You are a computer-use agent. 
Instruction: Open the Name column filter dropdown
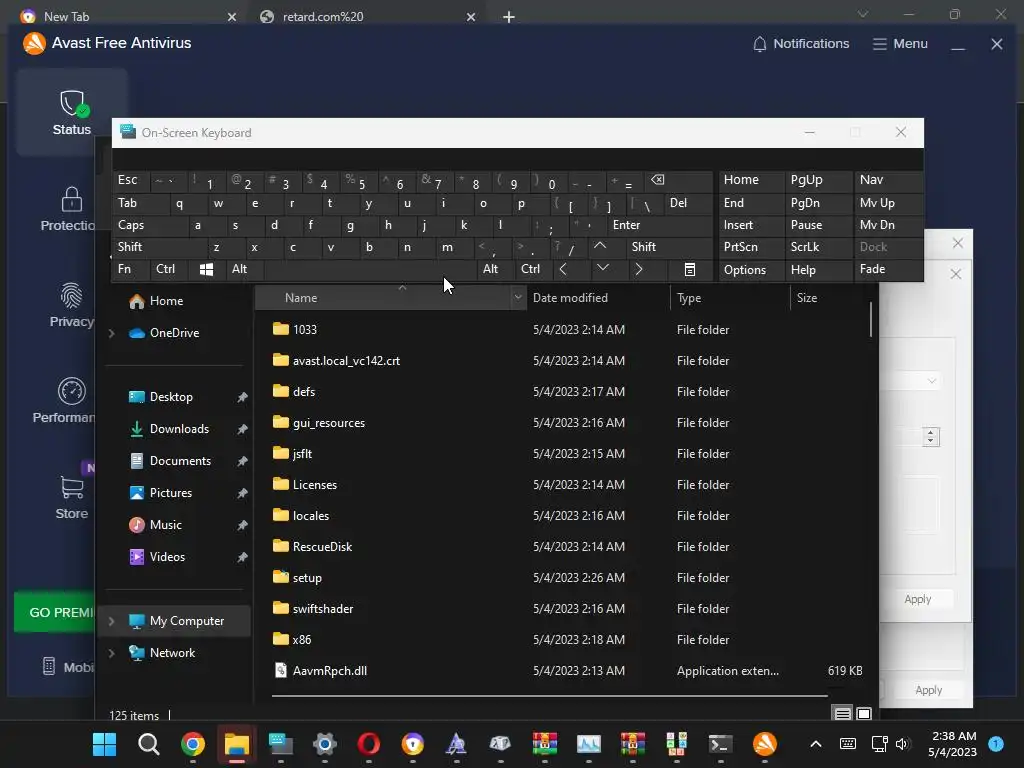518,298
